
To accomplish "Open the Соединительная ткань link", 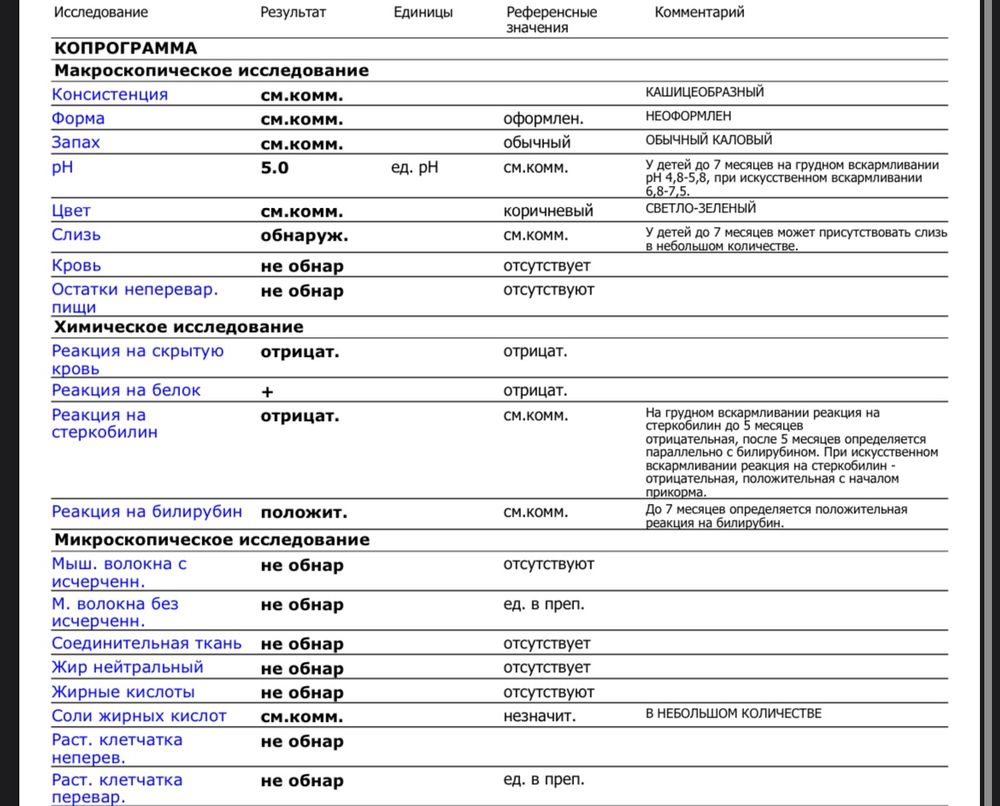I will click(147, 643).
